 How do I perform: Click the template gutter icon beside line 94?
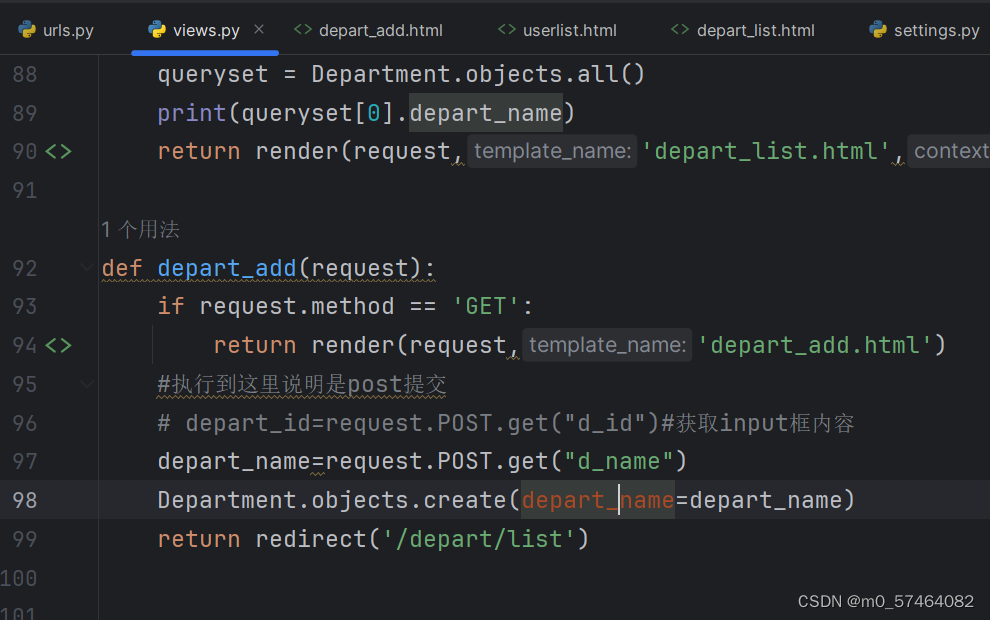pos(57,345)
